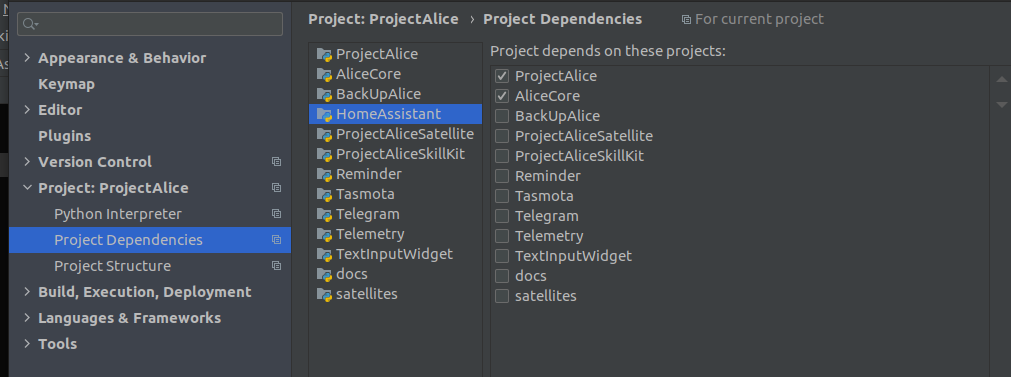
Task: Expand the Build, Execution, Deployment section
Action: [x=26, y=292]
